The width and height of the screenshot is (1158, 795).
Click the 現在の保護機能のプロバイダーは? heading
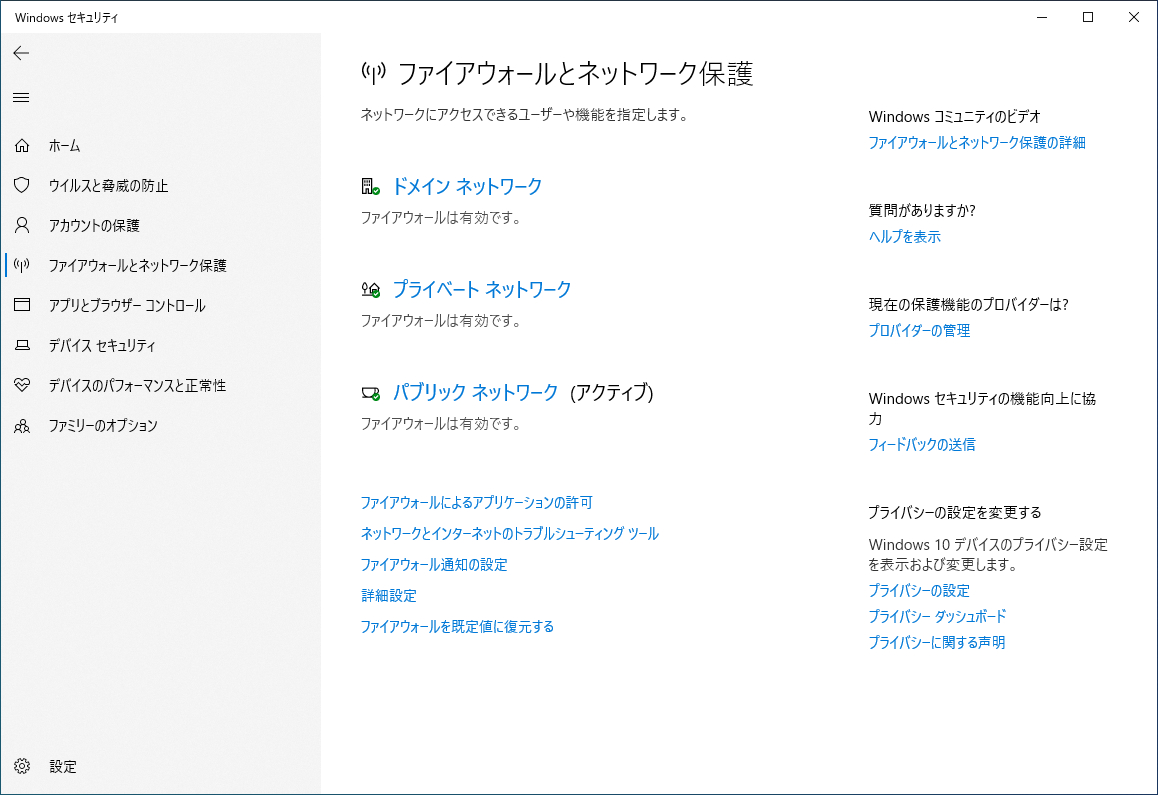click(x=969, y=304)
